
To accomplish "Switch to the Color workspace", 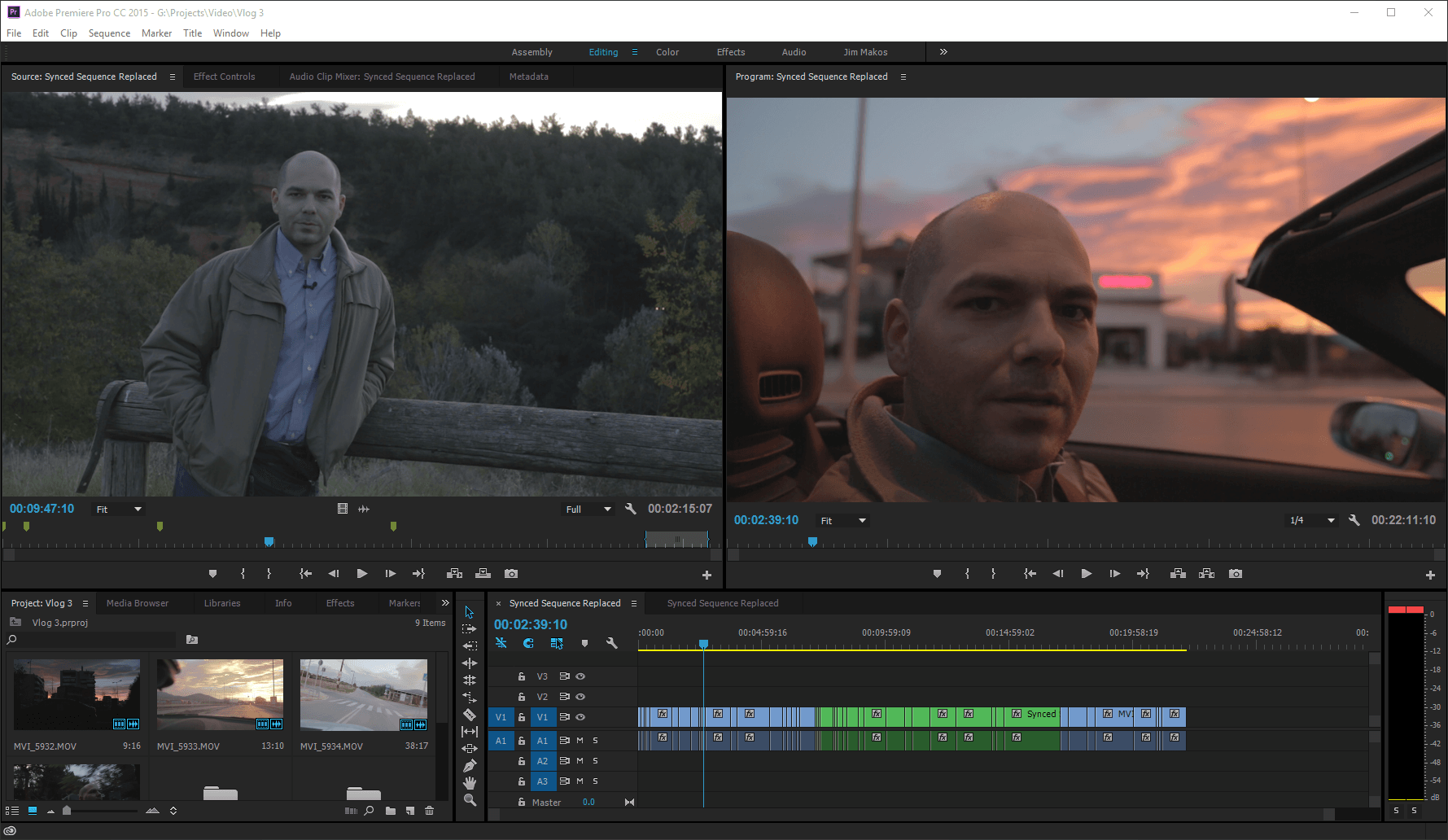I will 667,52.
